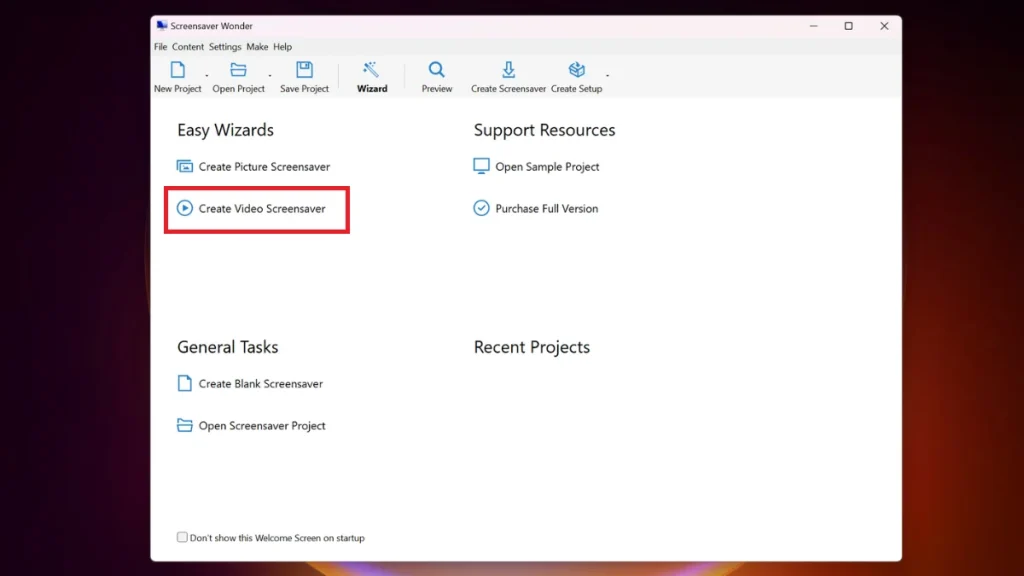Click the Save Project disk icon
Image resolution: width=1024 pixels, height=576 pixels.
click(304, 70)
